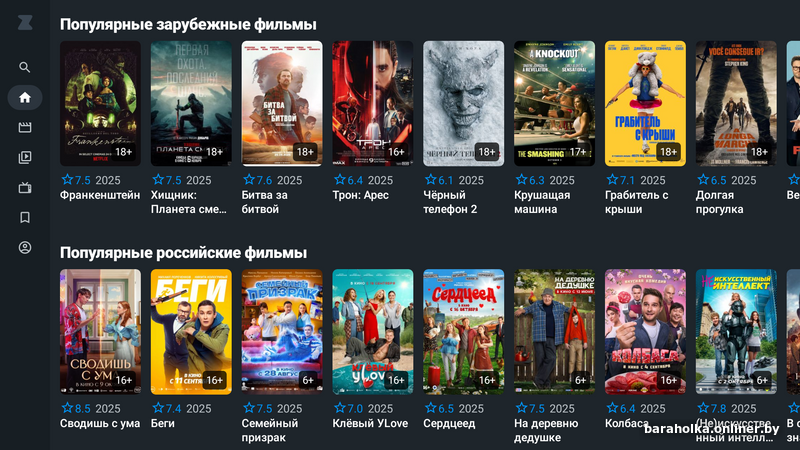Open the Беги movie poster
This screenshot has width=800, height=450.
coord(191,332)
